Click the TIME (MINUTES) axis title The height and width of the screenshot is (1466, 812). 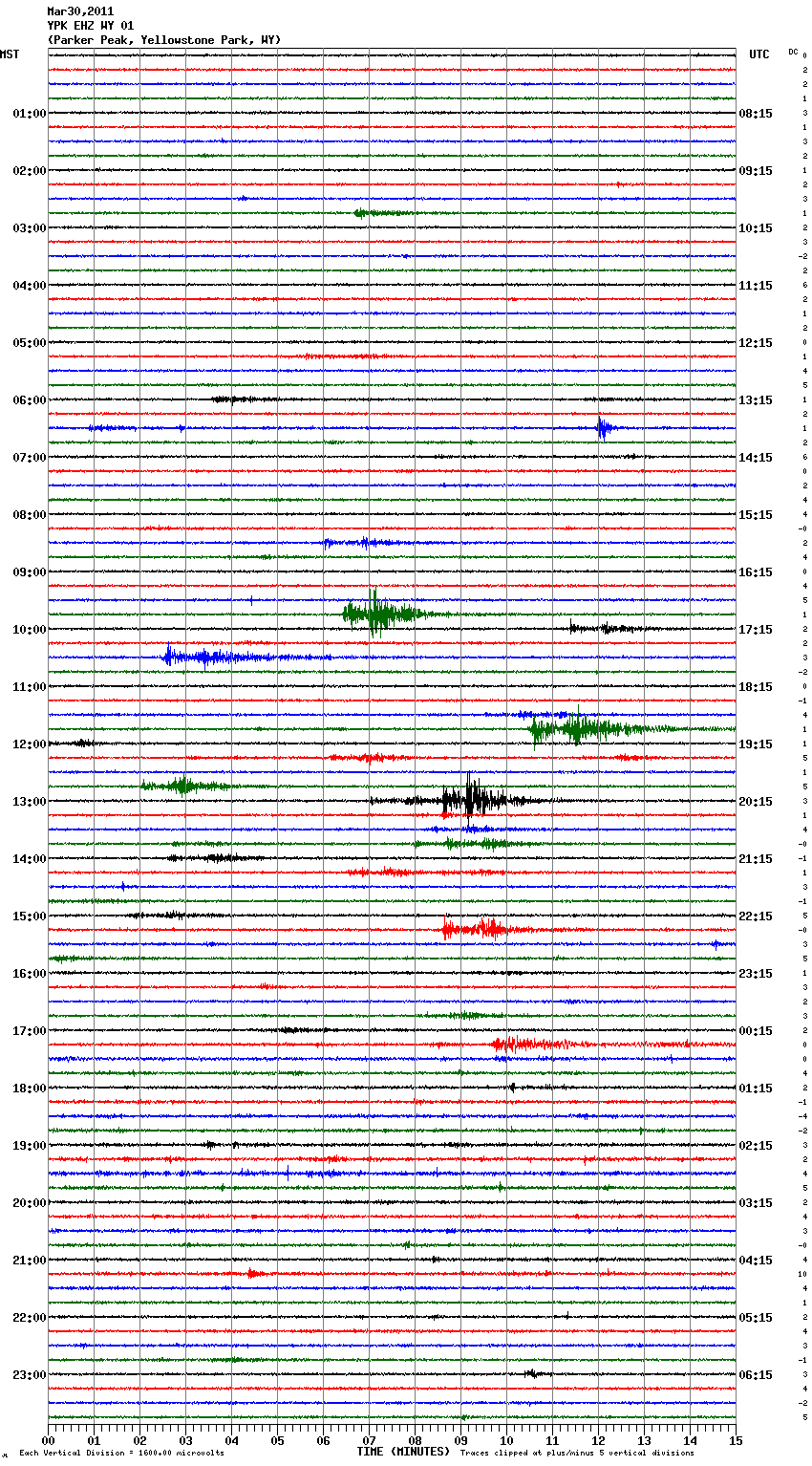coord(403,1452)
